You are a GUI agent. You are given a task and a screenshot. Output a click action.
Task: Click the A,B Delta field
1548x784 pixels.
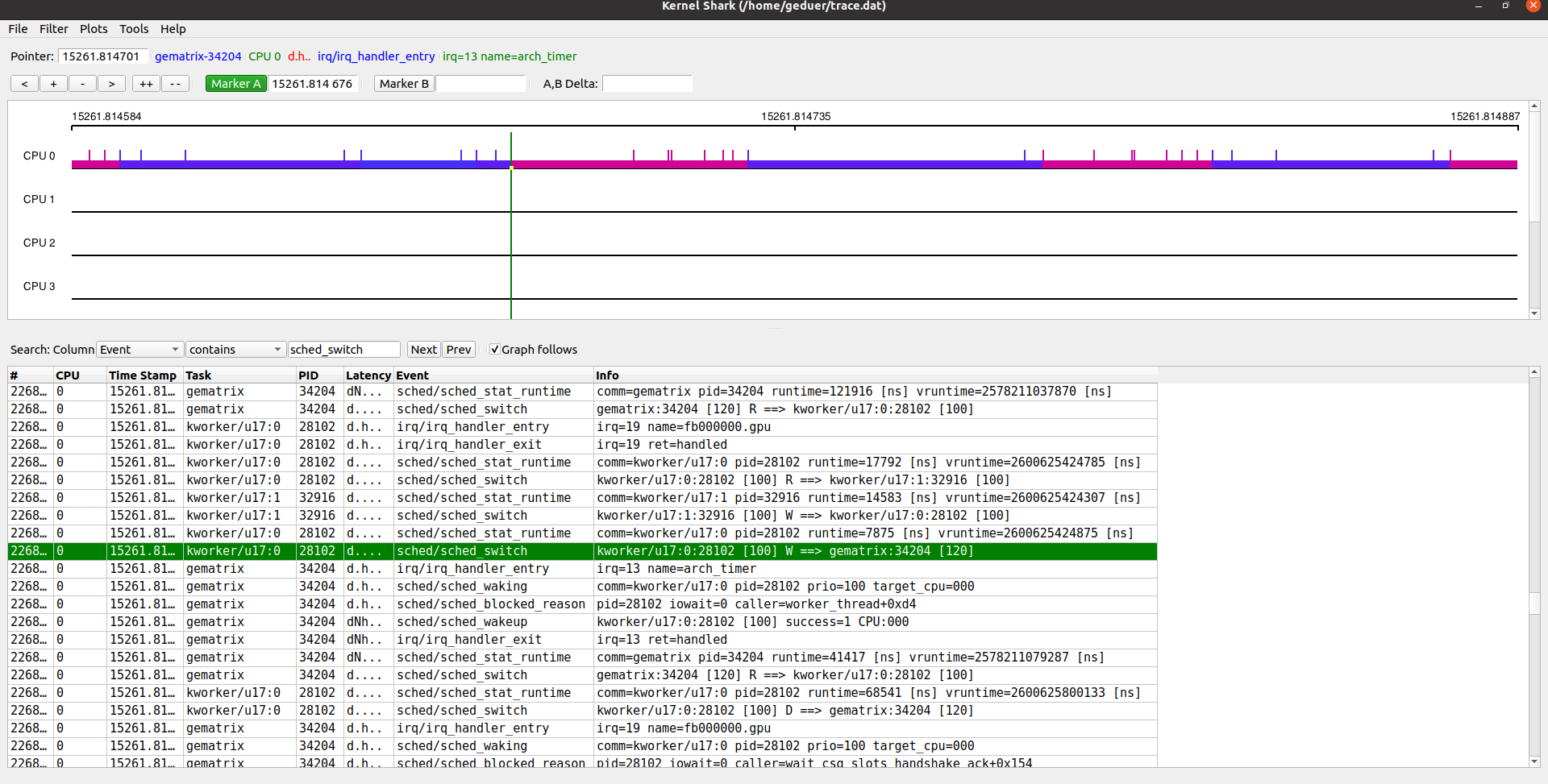647,84
